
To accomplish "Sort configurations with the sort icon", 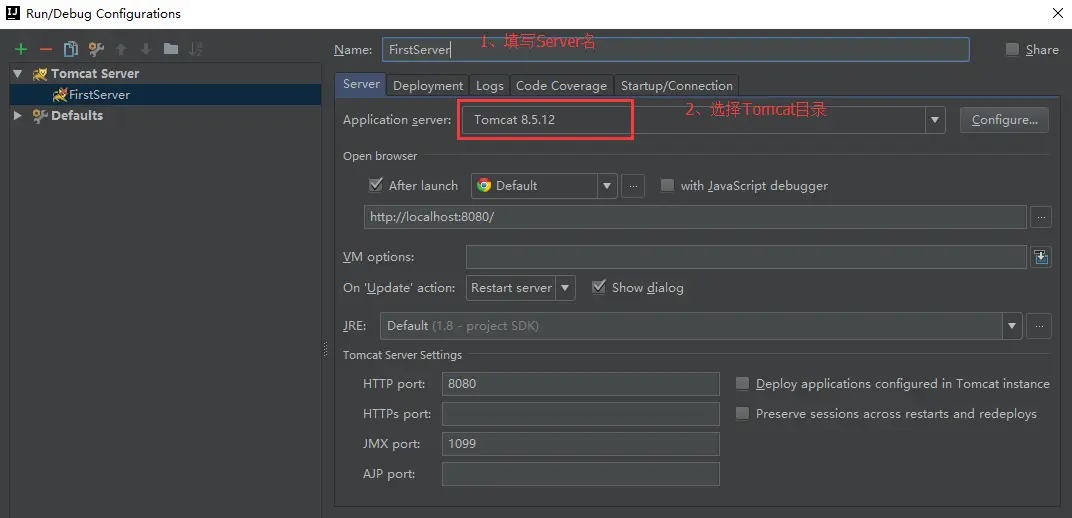I will tap(196, 49).
